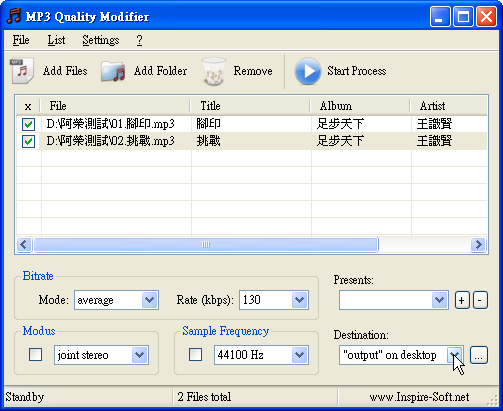Viewport: 503px width, 411px height.
Task: Start processing with the blue play icon
Action: pyautogui.click(x=307, y=71)
